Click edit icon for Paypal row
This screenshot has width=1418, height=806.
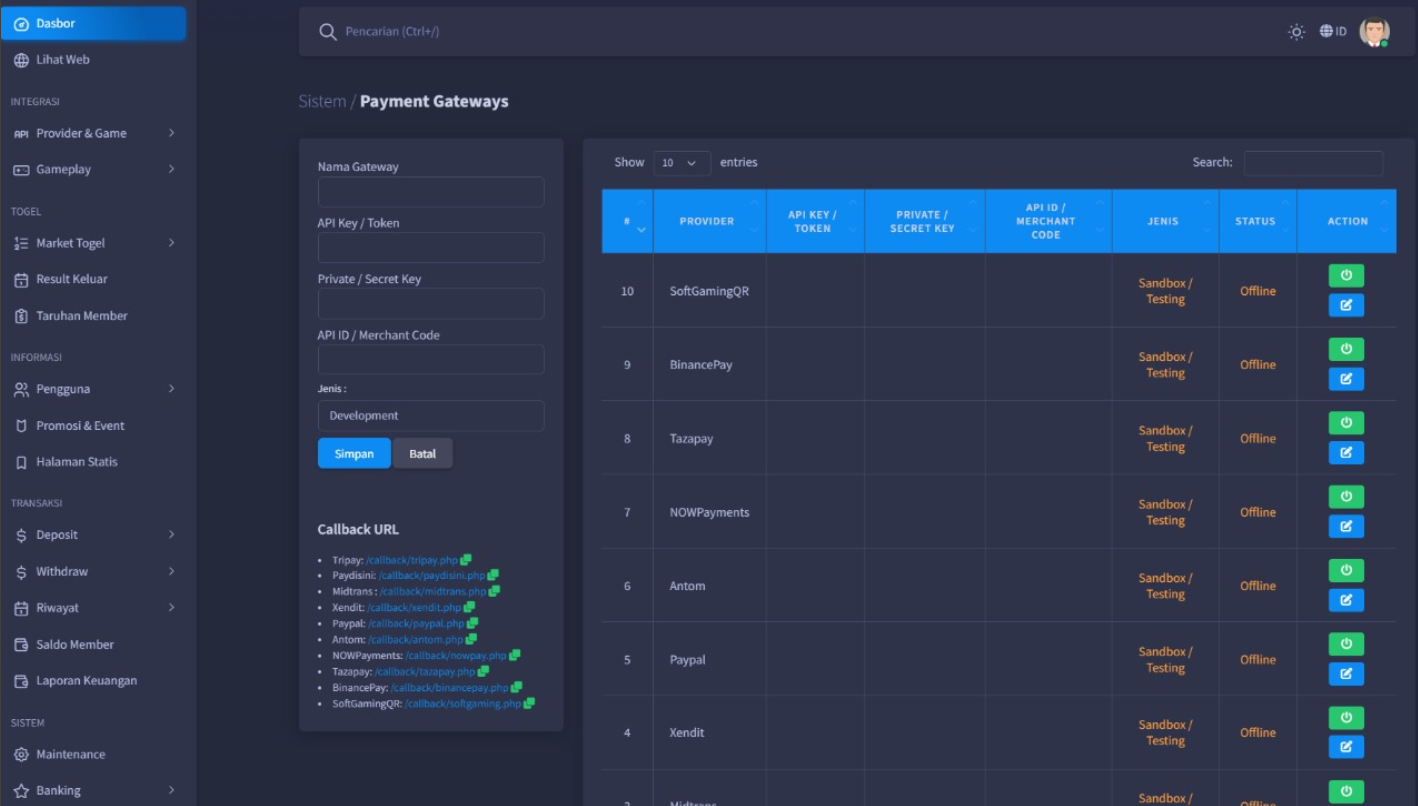coord(1346,674)
